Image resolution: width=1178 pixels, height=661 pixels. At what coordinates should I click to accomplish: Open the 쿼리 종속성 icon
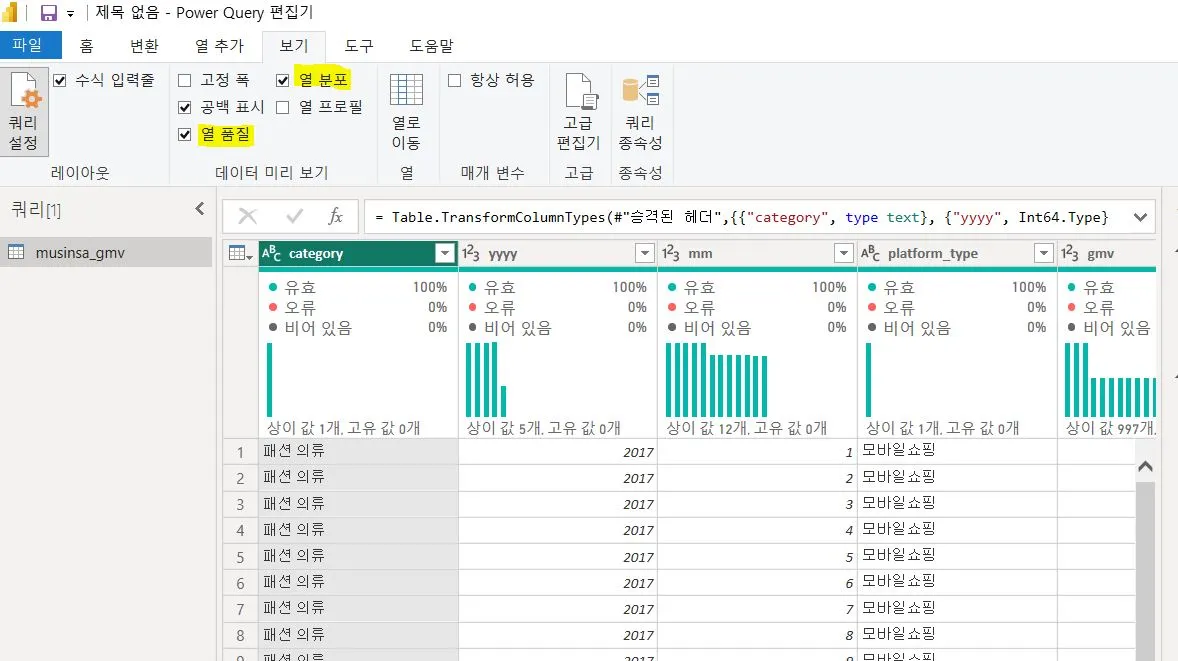641,90
